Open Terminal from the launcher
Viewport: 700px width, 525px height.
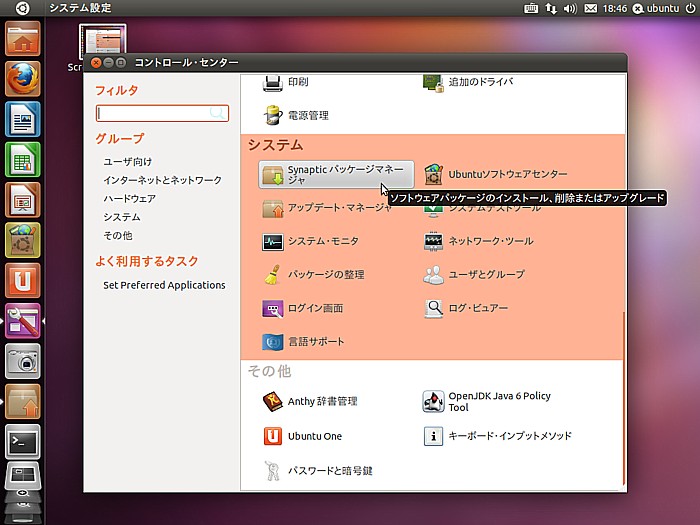[22, 442]
